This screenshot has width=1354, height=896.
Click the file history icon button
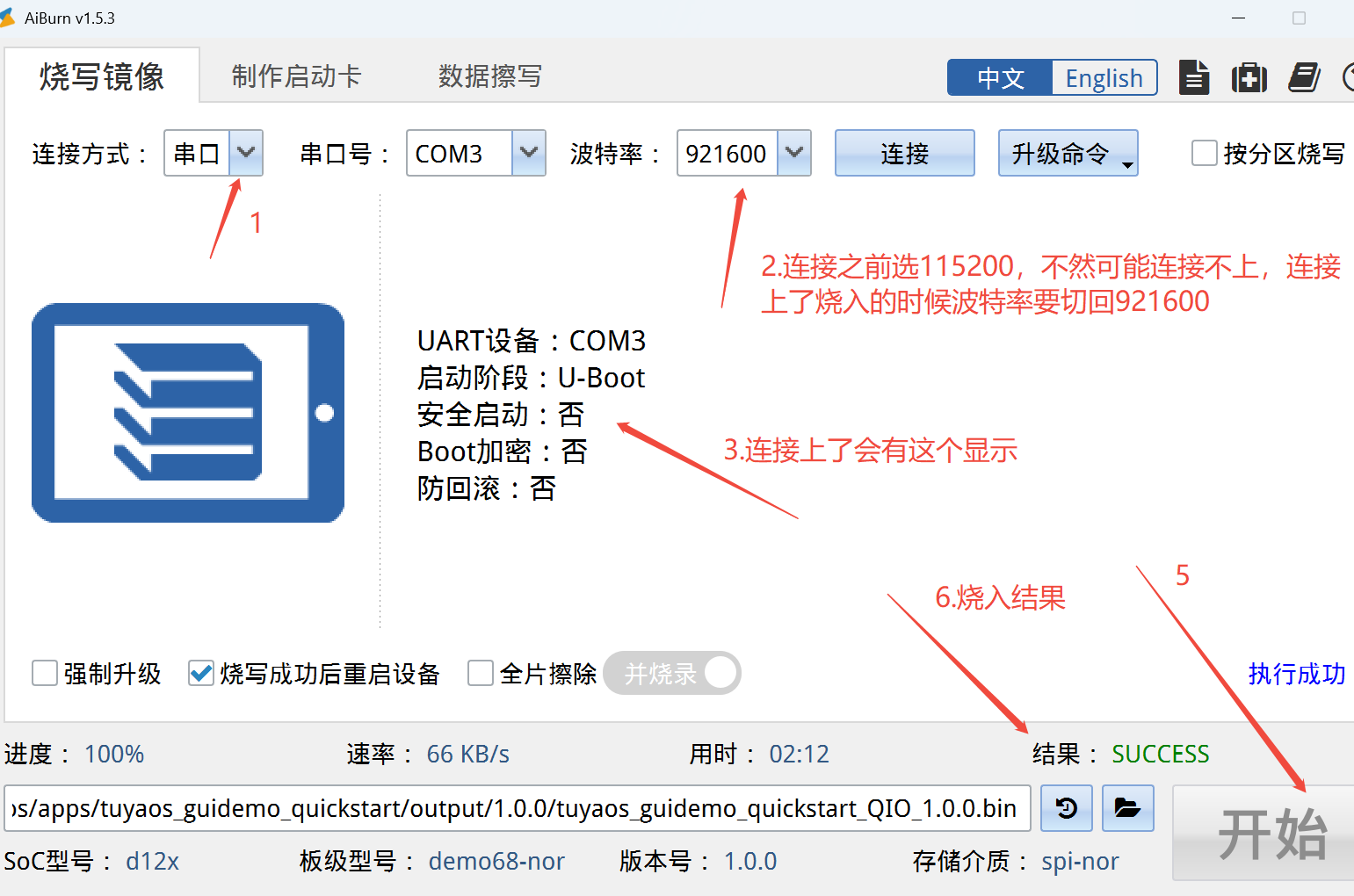coord(1066,808)
